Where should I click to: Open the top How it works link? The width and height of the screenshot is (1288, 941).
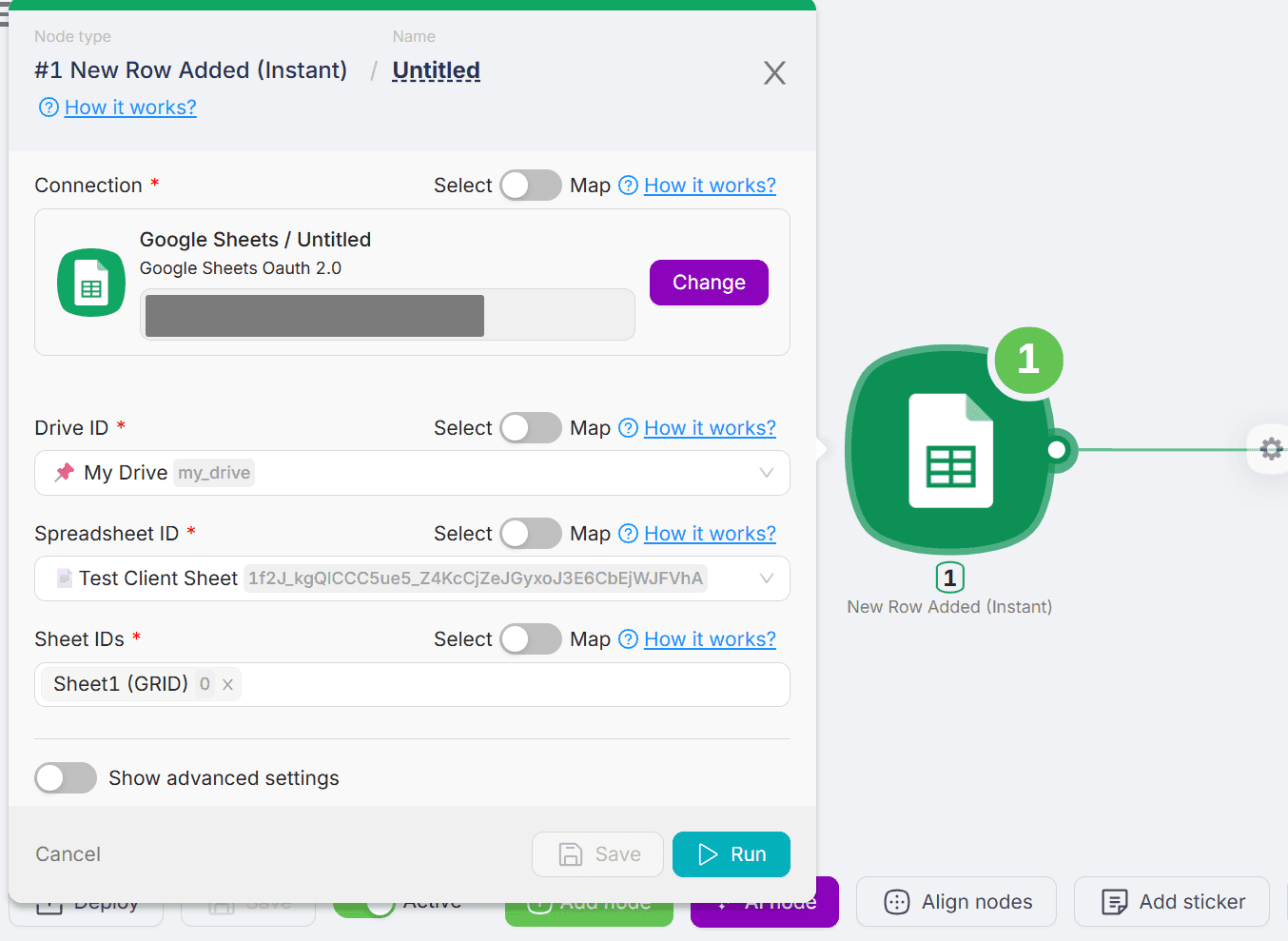click(x=130, y=108)
